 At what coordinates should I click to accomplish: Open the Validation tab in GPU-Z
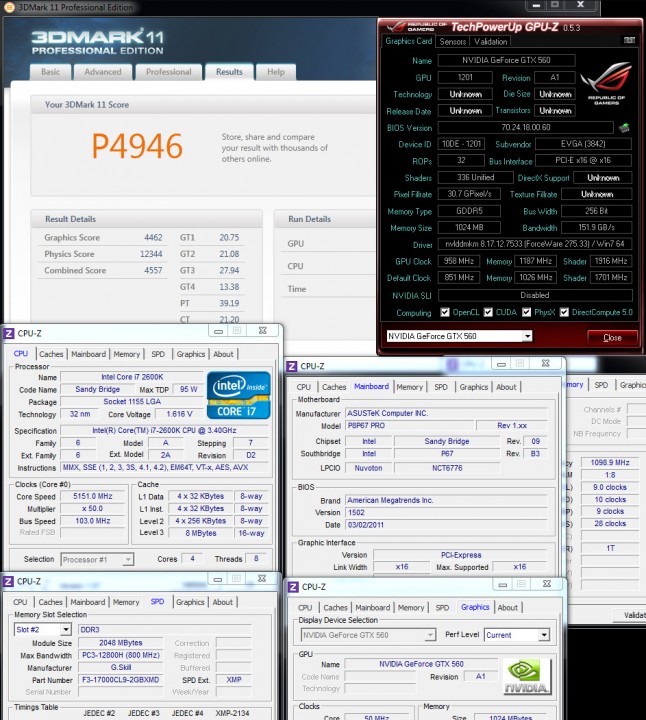[x=490, y=42]
